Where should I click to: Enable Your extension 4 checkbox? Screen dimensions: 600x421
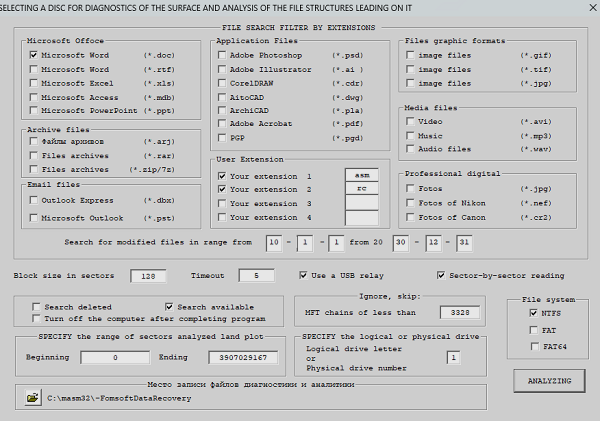point(222,217)
